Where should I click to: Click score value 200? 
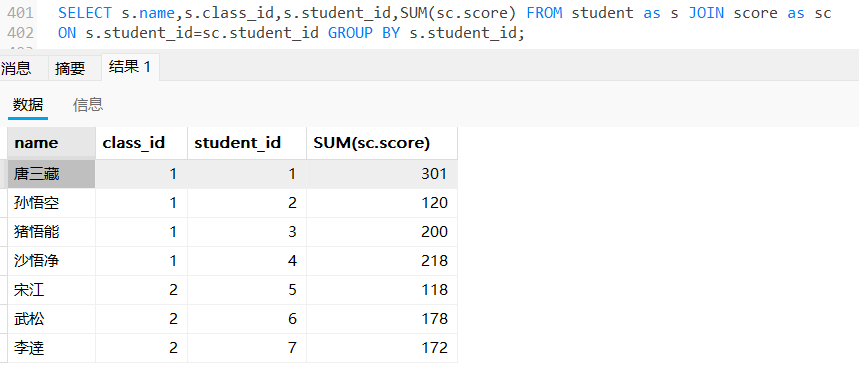coord(382,232)
